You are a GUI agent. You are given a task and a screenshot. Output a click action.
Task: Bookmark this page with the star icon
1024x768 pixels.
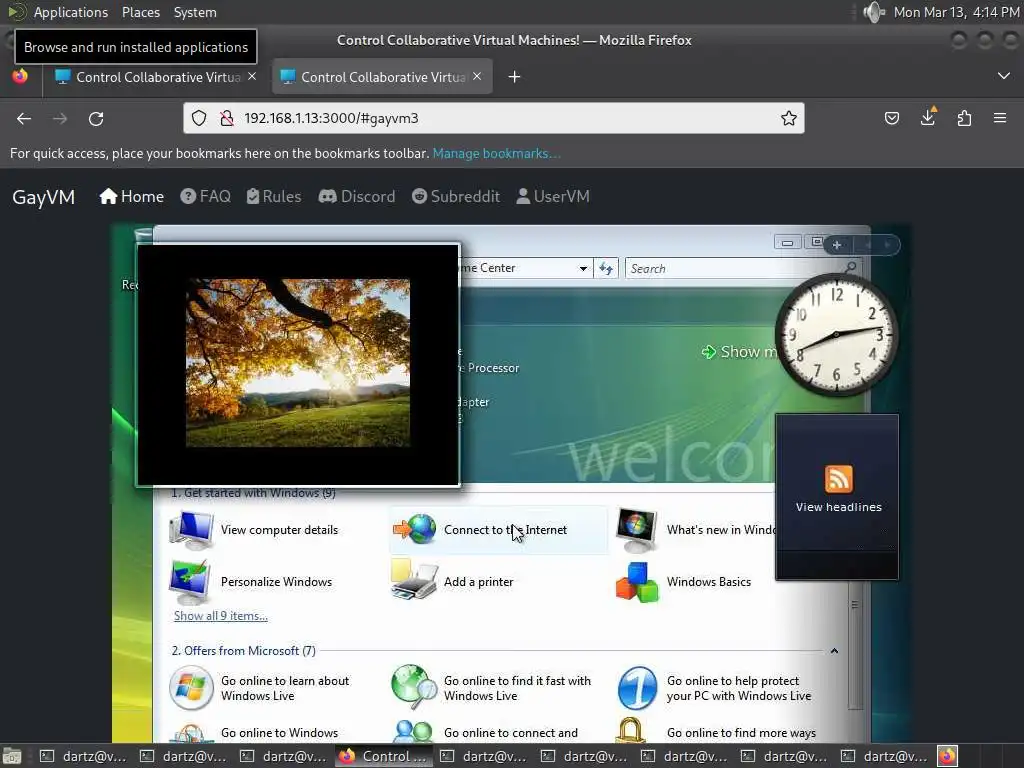(x=788, y=118)
